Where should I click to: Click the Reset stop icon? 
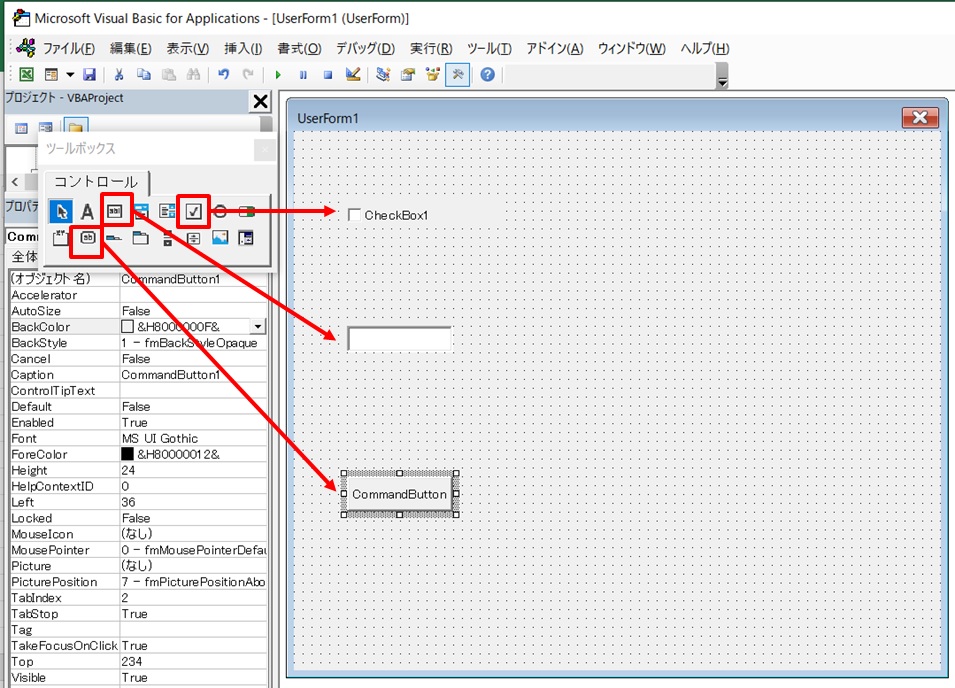[x=328, y=75]
